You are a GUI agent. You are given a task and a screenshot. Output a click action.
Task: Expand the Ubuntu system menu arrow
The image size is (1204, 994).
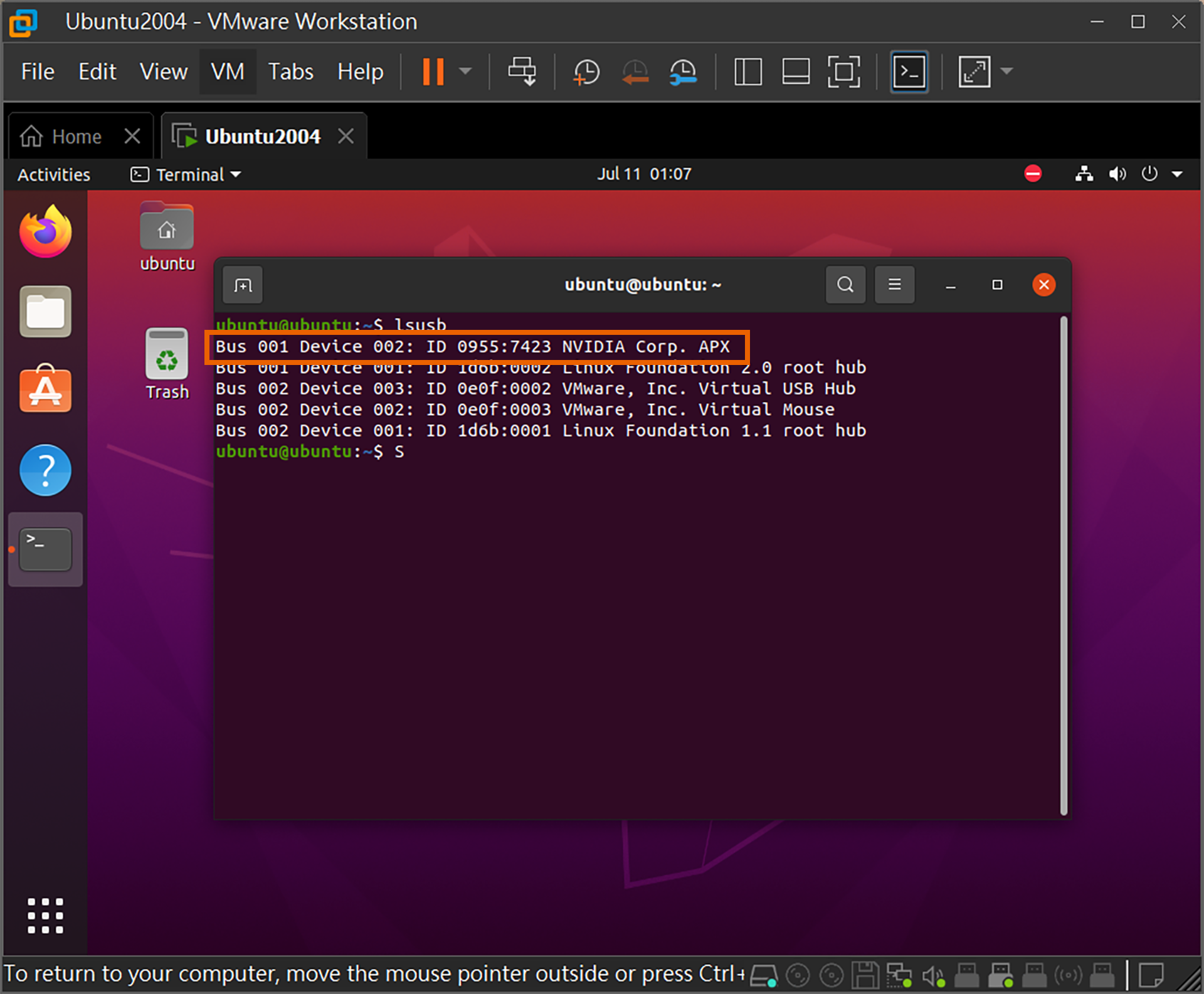pos(1177,174)
